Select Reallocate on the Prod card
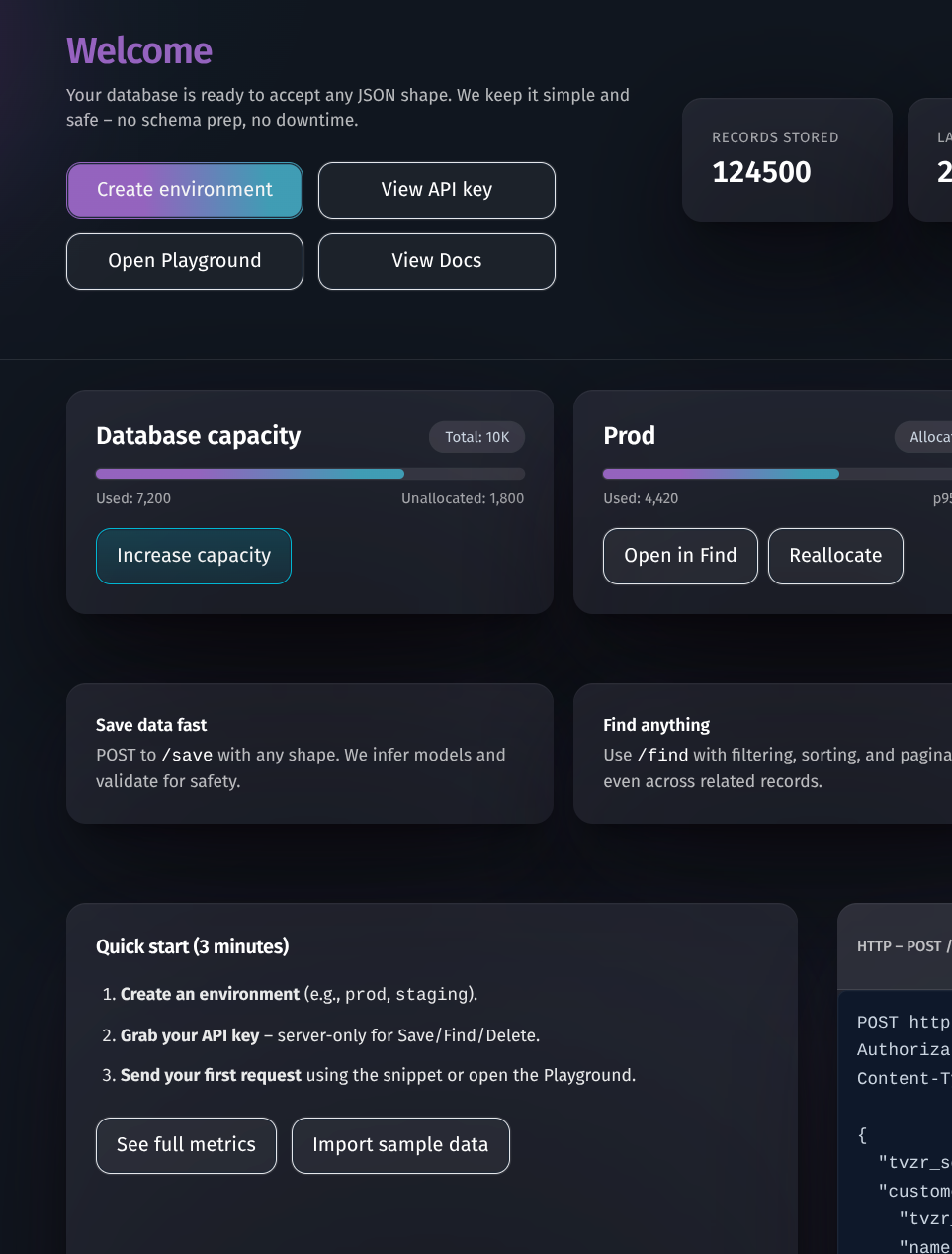Screen dimensions: 952x1254 pos(835,556)
